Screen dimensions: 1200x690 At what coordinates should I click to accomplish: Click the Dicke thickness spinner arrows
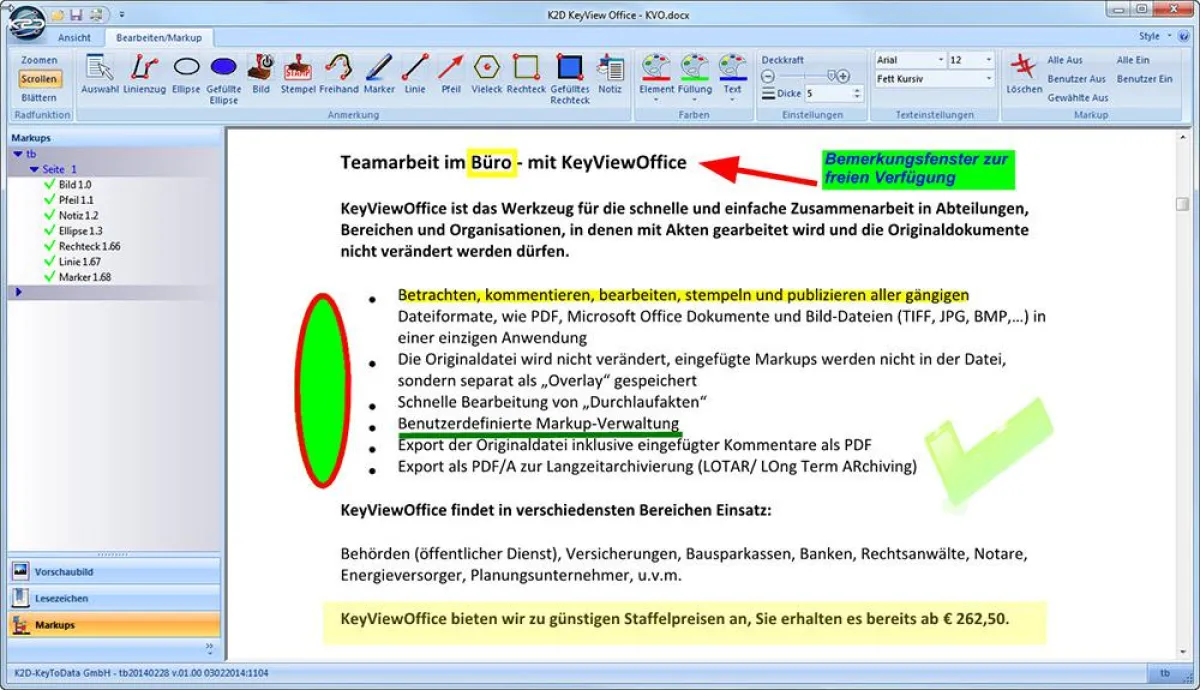[857, 93]
